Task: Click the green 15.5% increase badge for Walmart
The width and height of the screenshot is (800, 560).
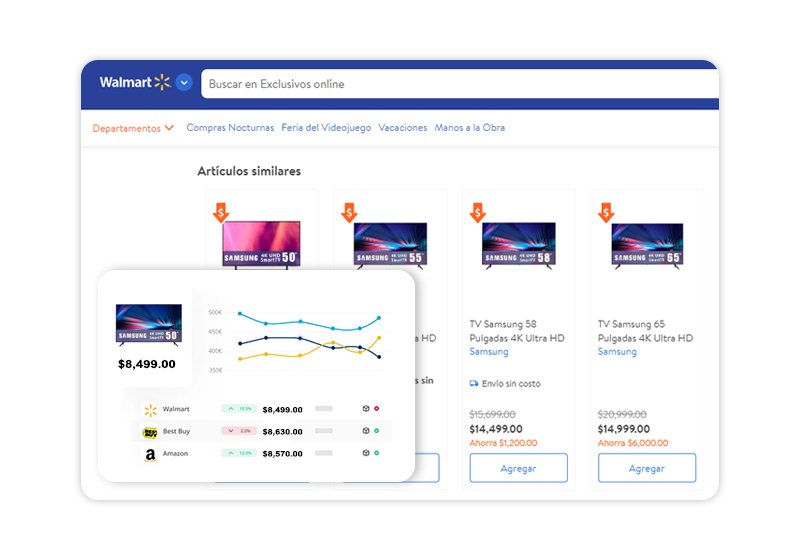Action: 239,409
